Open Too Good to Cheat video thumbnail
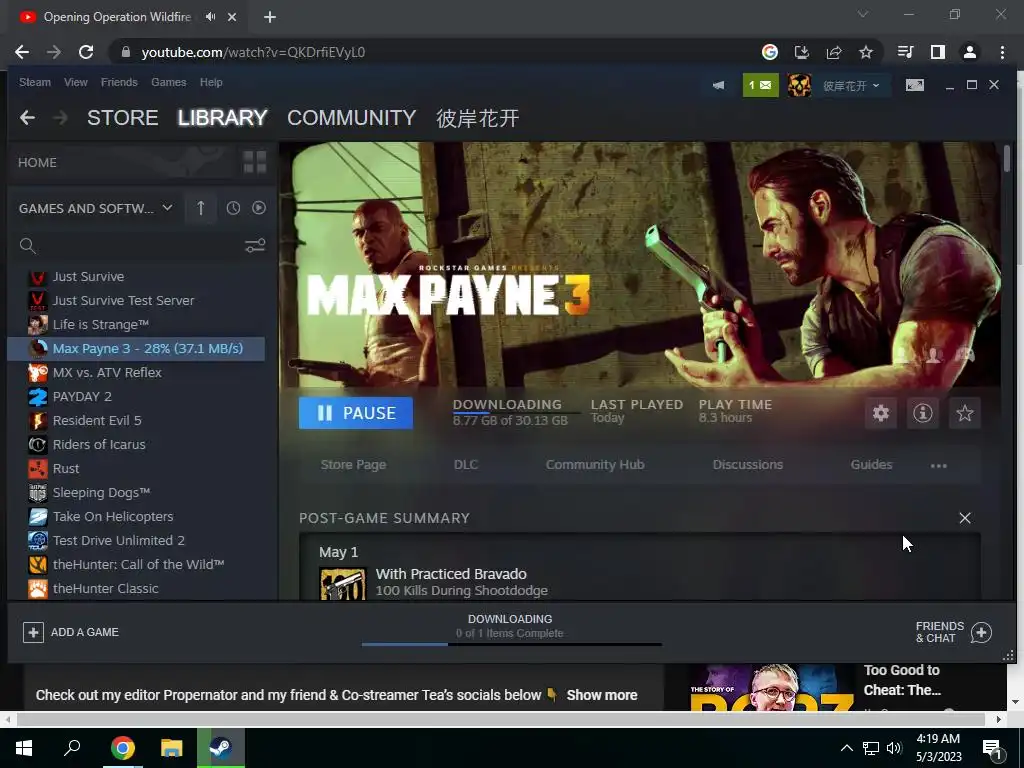This screenshot has width=1024, height=768. (x=772, y=687)
